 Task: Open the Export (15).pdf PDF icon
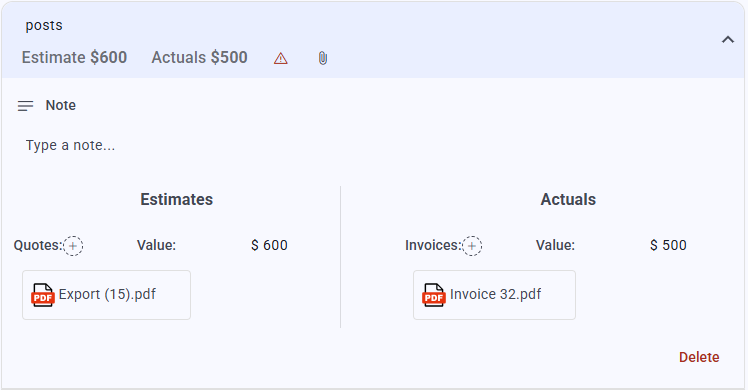click(42, 295)
